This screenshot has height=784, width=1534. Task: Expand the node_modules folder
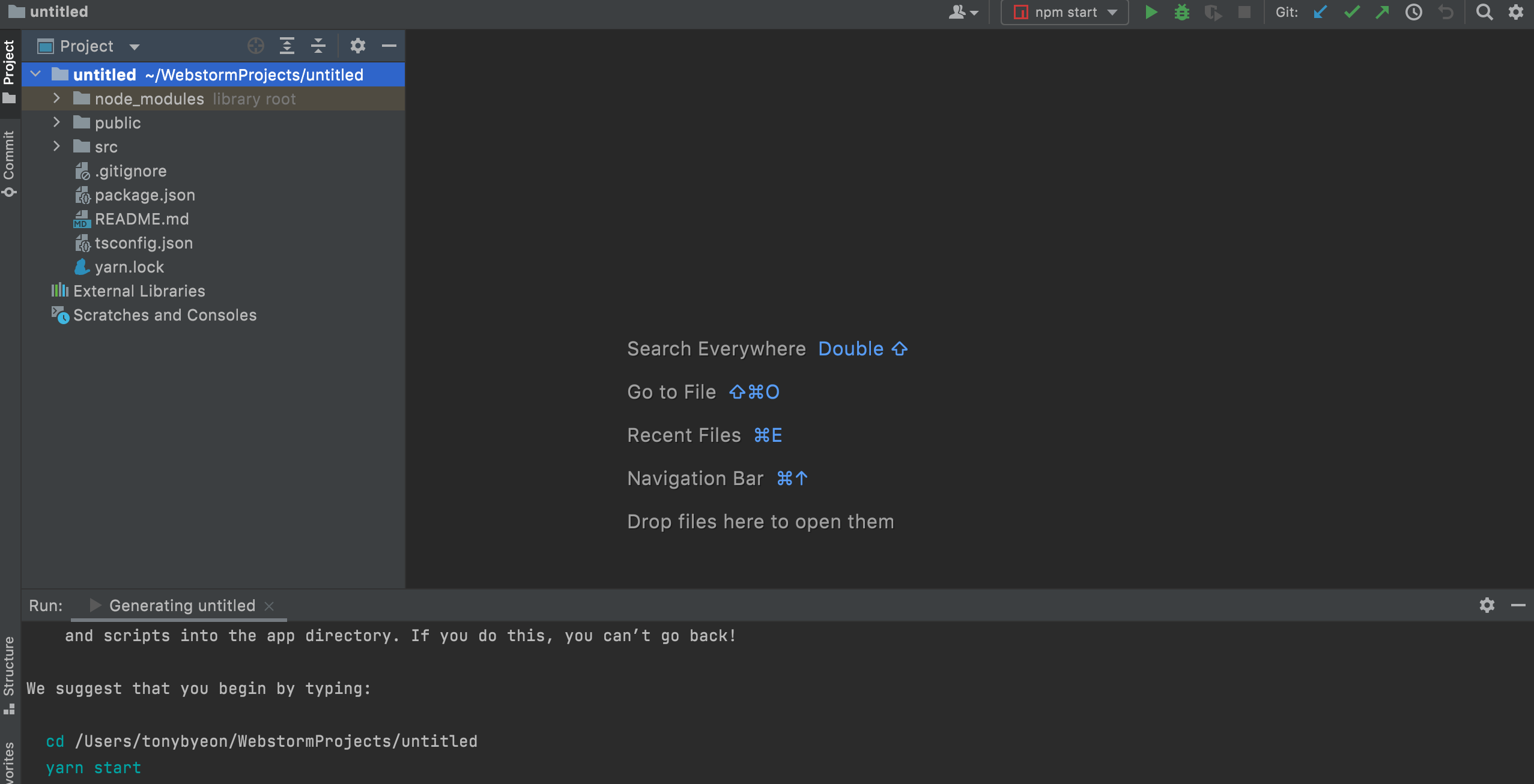pyautogui.click(x=56, y=98)
